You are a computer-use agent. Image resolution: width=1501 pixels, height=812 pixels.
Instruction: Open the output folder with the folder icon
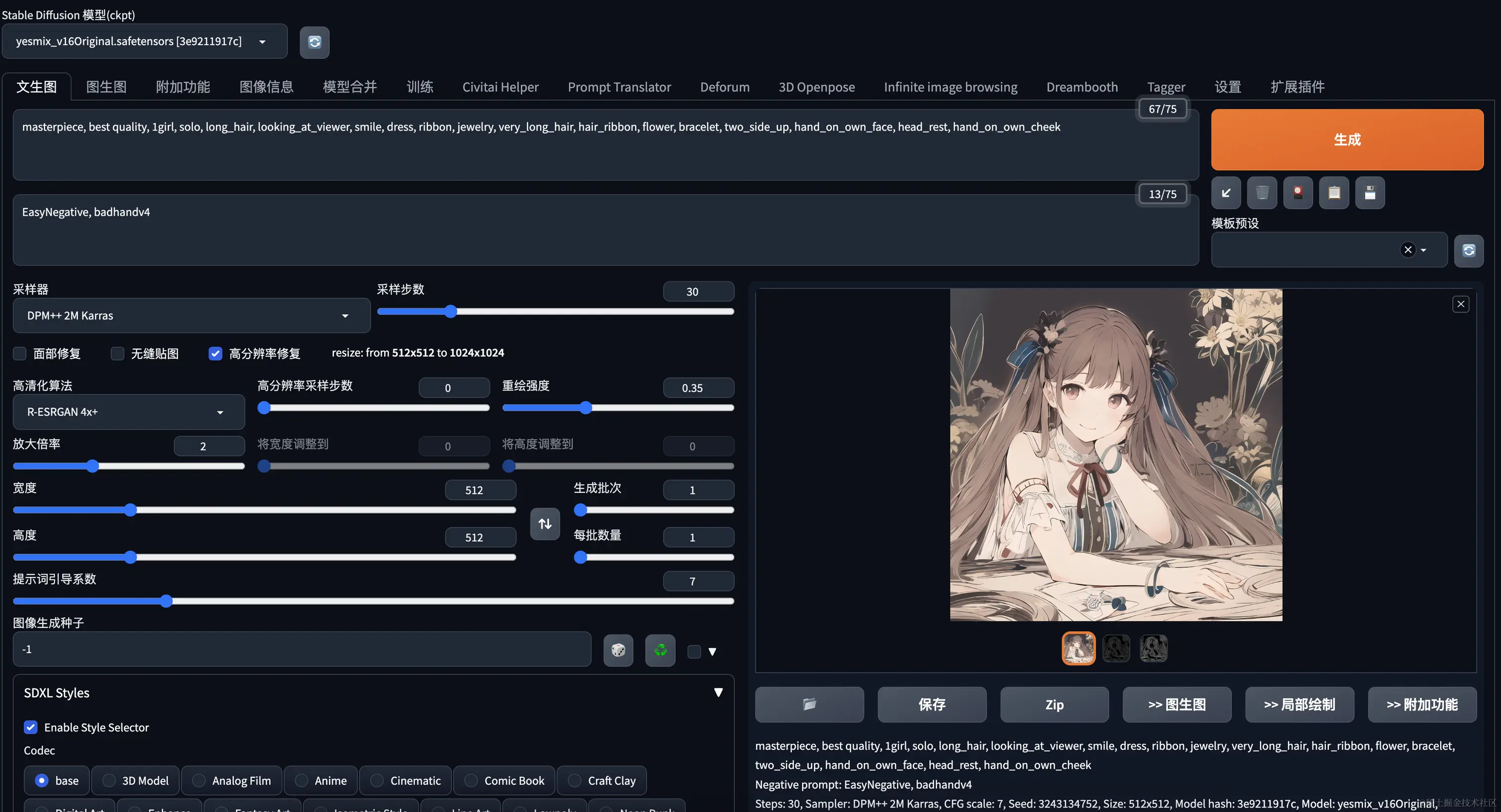[809, 704]
